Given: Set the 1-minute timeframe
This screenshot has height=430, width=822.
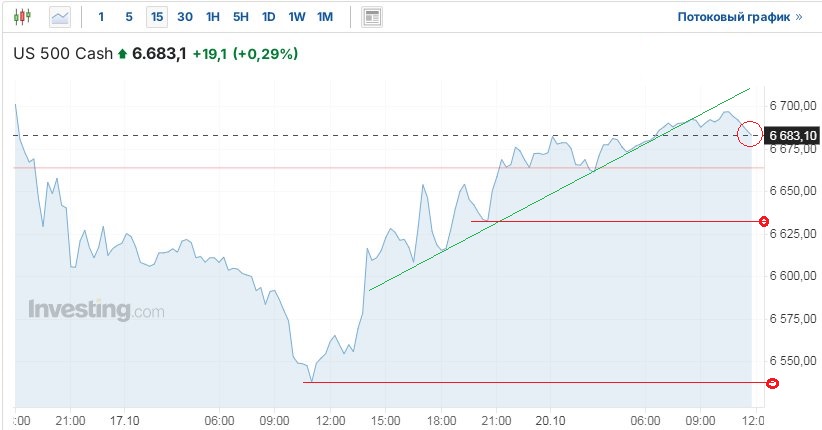Looking at the screenshot, I should pos(101,17).
